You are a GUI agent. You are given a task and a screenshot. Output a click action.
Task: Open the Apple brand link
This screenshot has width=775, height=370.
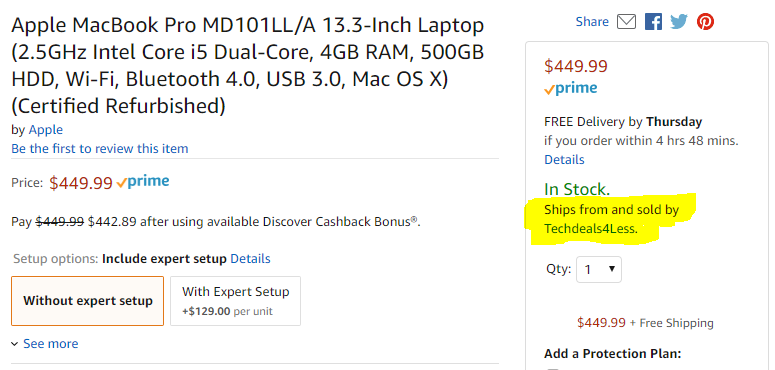coord(45,130)
